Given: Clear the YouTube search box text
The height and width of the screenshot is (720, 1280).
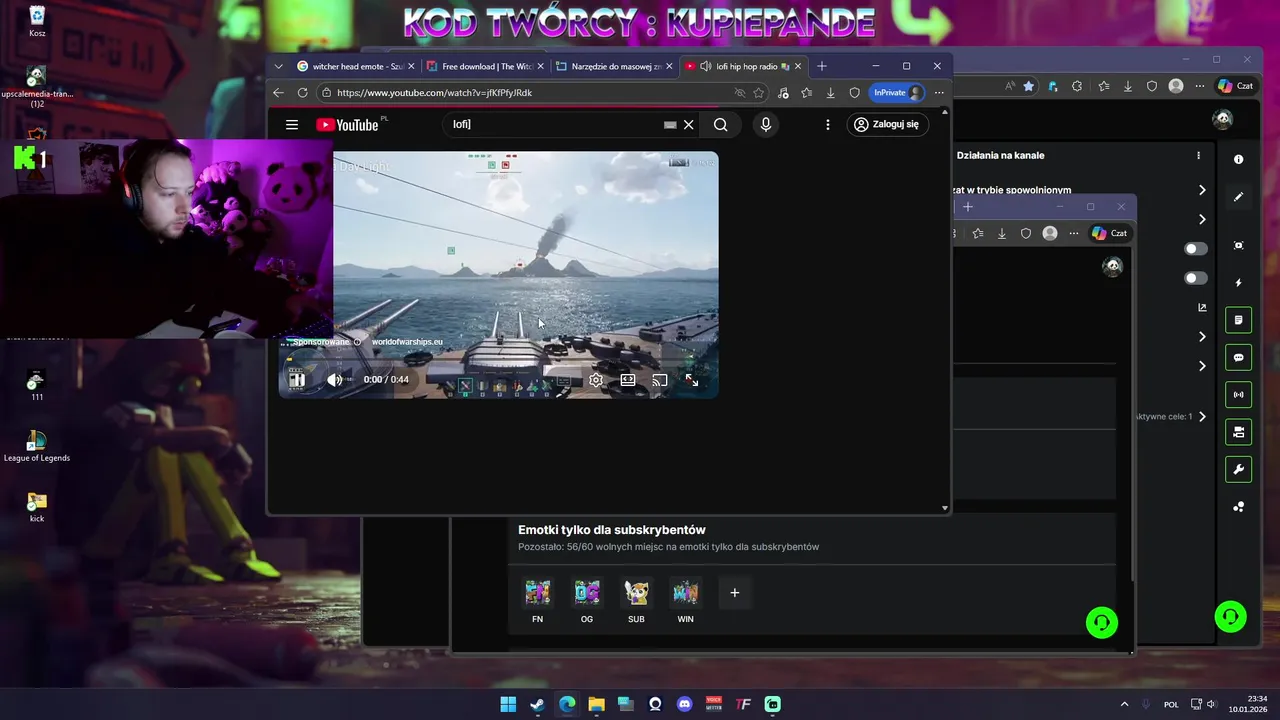Looking at the screenshot, I should point(688,125).
